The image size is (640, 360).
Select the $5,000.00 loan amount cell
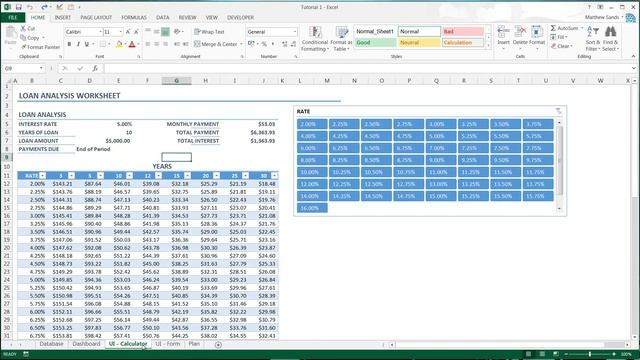point(118,141)
